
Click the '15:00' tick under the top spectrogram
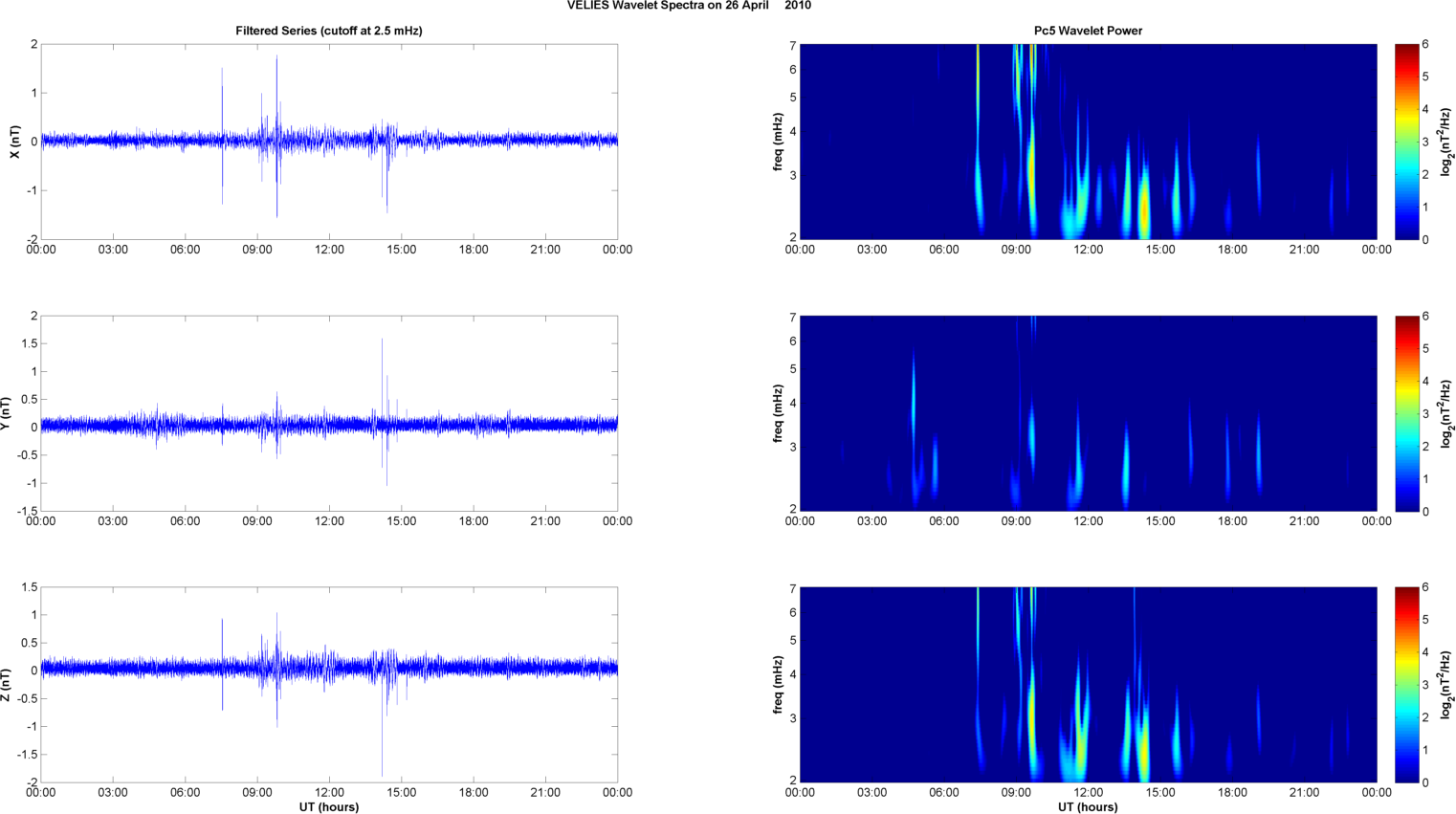click(x=1160, y=250)
